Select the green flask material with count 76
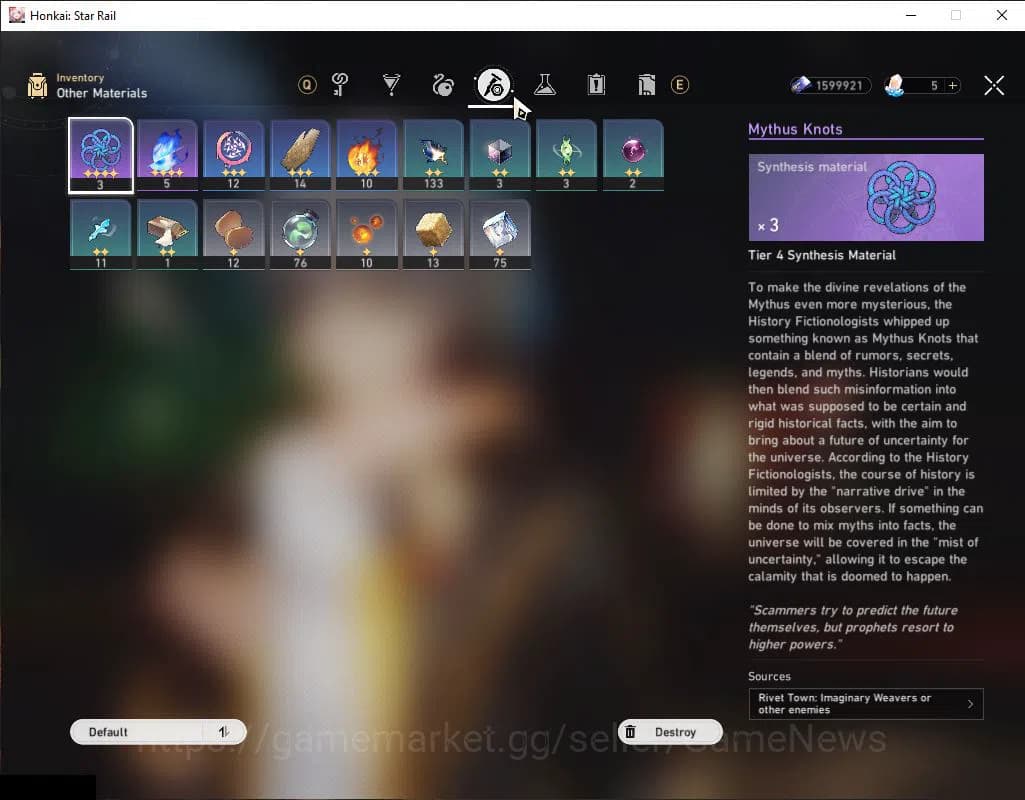Viewport: 1025px width, 800px height. pyautogui.click(x=300, y=235)
